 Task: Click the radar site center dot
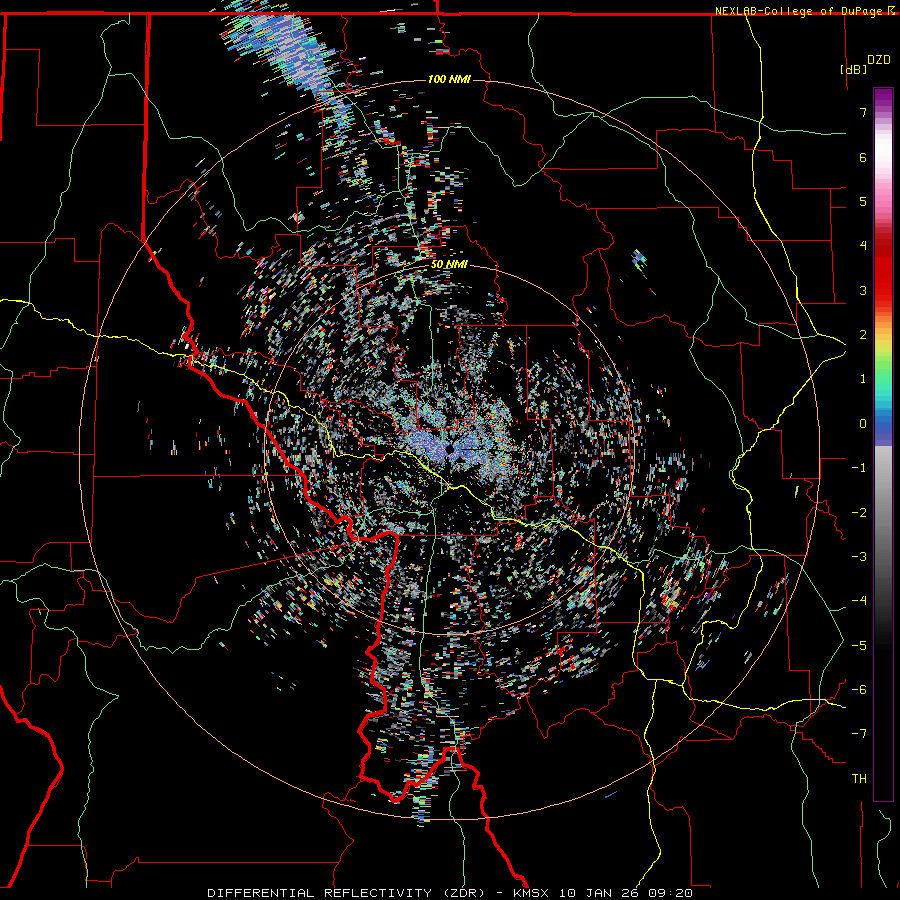click(x=450, y=449)
